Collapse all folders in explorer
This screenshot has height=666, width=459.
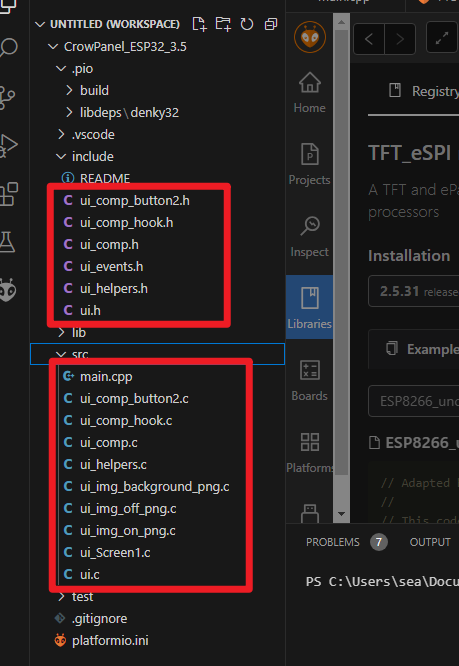(x=270, y=24)
